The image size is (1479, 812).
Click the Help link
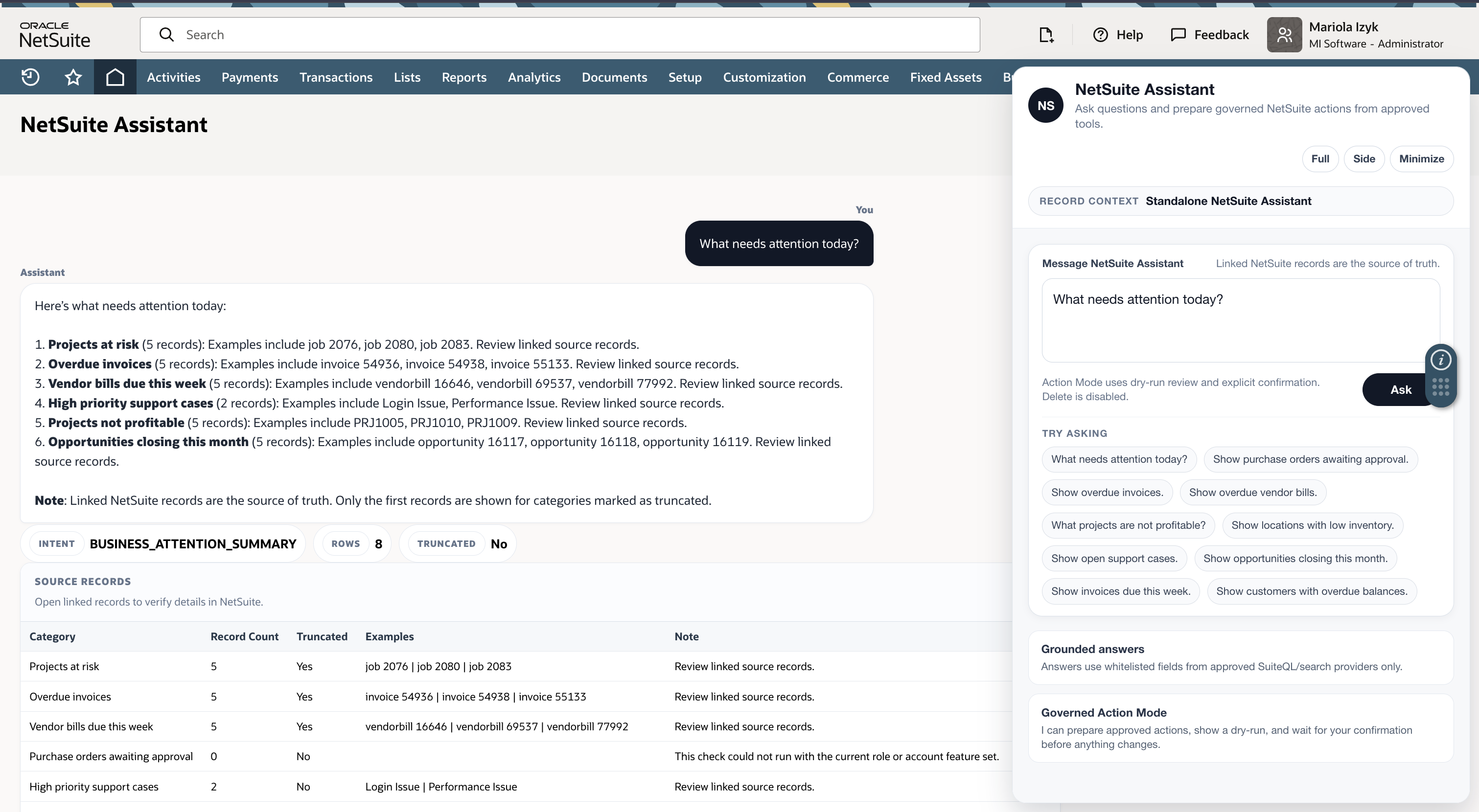click(x=1130, y=34)
